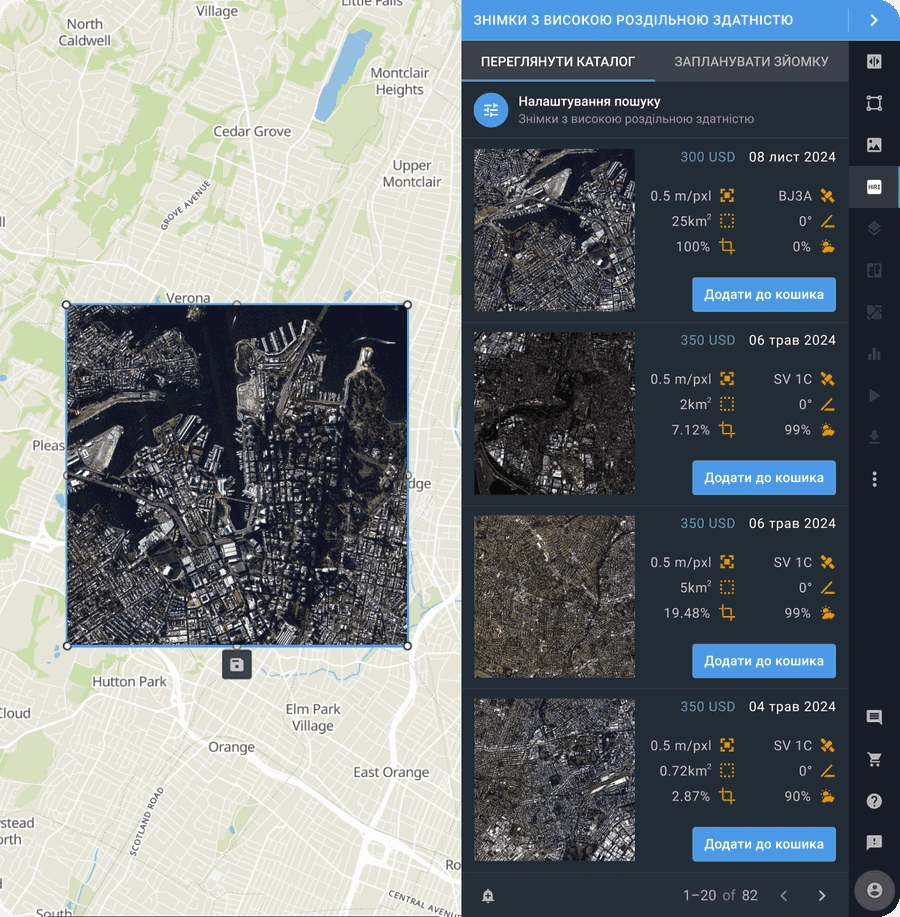Open the shopping cart
Screen dimensions: 900x917
[875, 757]
